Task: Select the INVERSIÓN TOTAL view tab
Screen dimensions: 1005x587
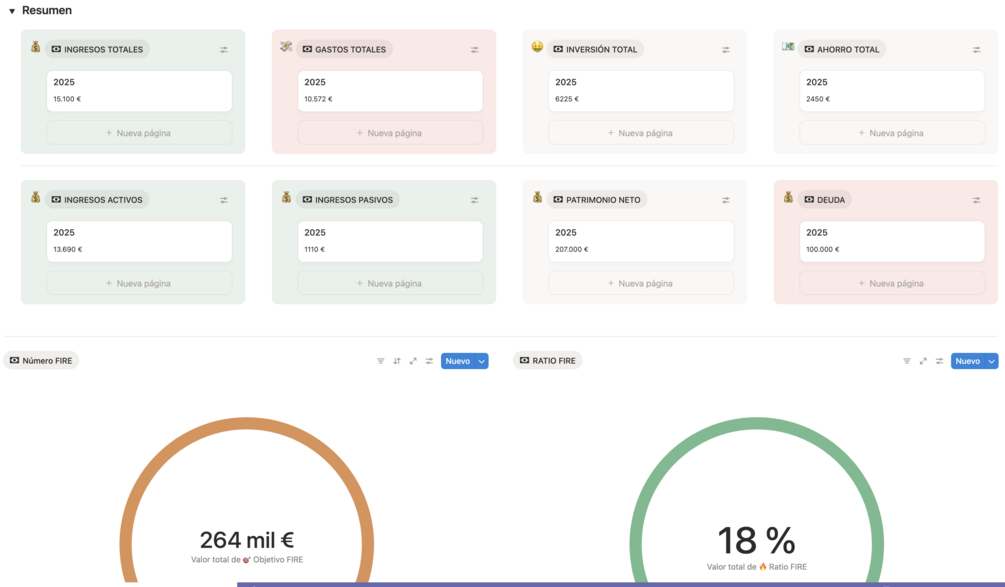Action: pyautogui.click(x=595, y=49)
